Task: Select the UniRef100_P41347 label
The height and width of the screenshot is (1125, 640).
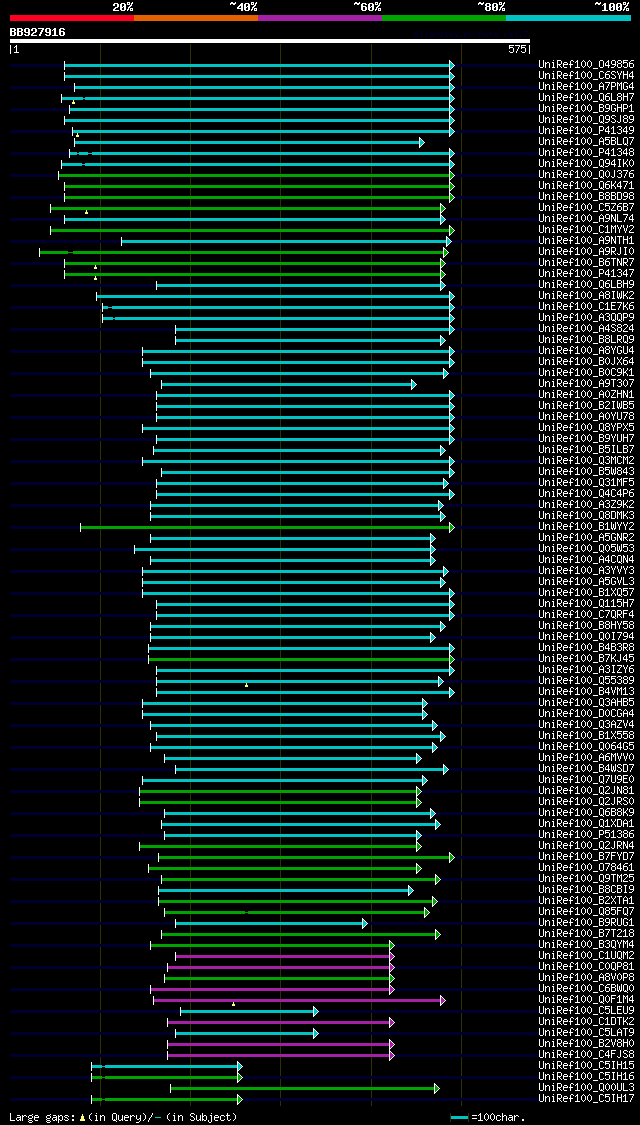Action: 586,273
